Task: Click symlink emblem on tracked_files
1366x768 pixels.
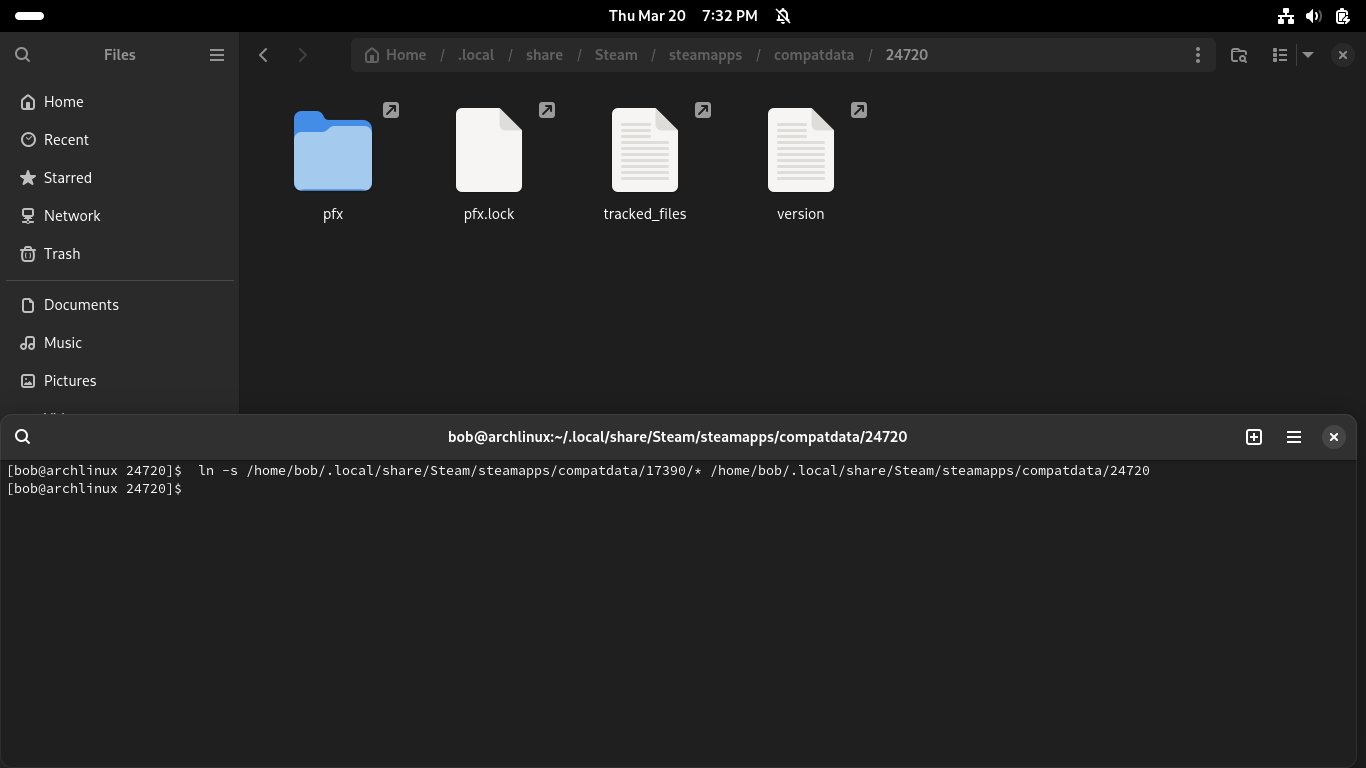Action: tap(703, 110)
